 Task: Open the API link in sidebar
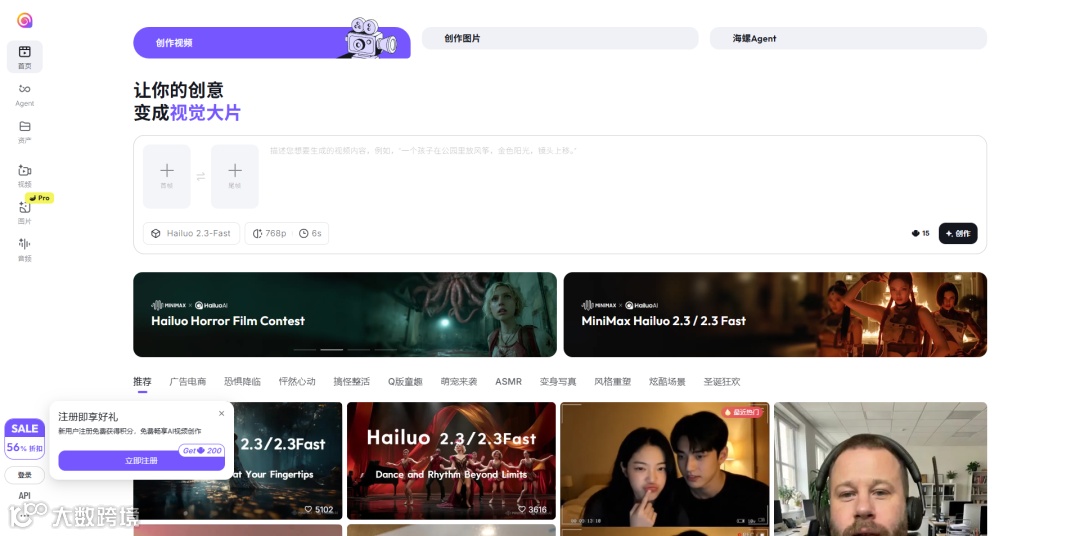(25, 495)
